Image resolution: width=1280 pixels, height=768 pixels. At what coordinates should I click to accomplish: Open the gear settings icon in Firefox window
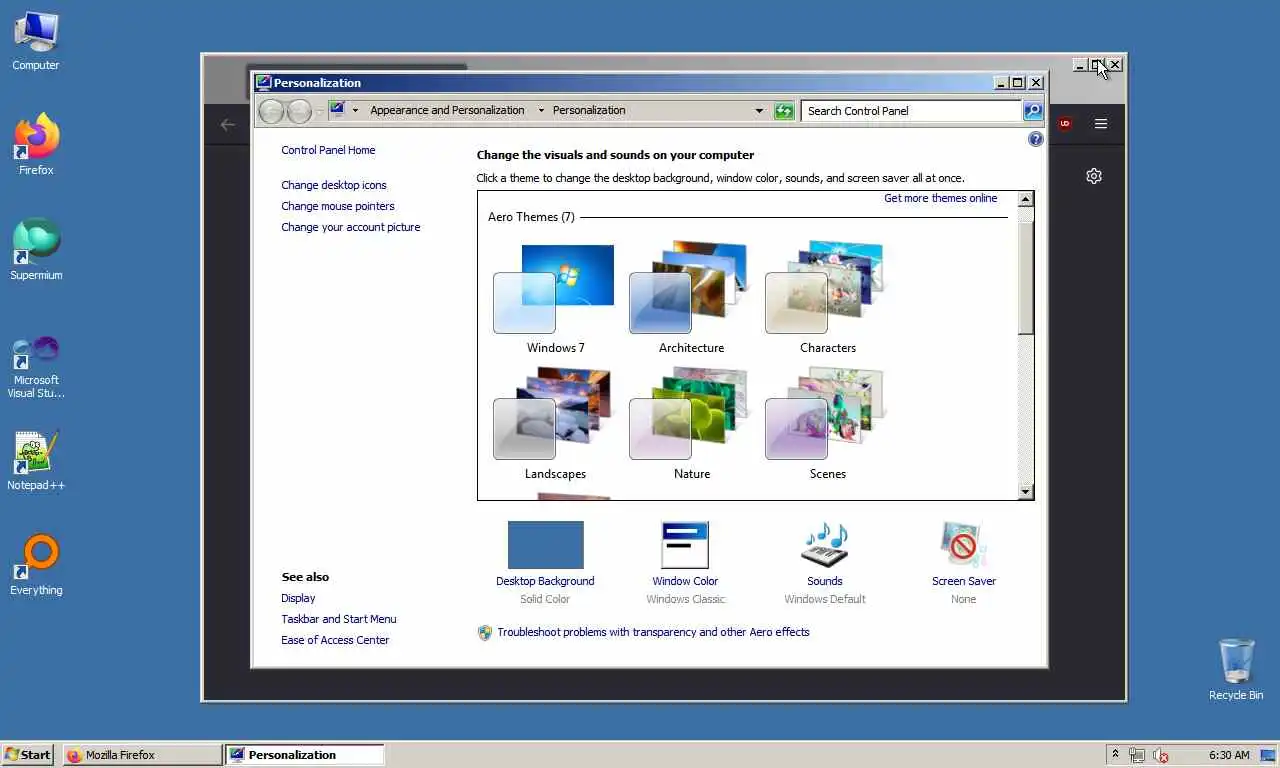(x=1094, y=176)
